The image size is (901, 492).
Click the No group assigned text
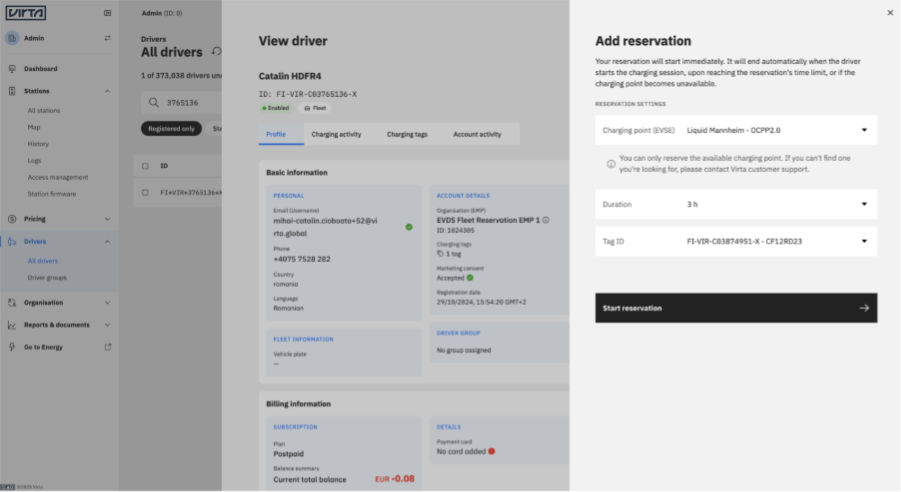click(x=464, y=350)
